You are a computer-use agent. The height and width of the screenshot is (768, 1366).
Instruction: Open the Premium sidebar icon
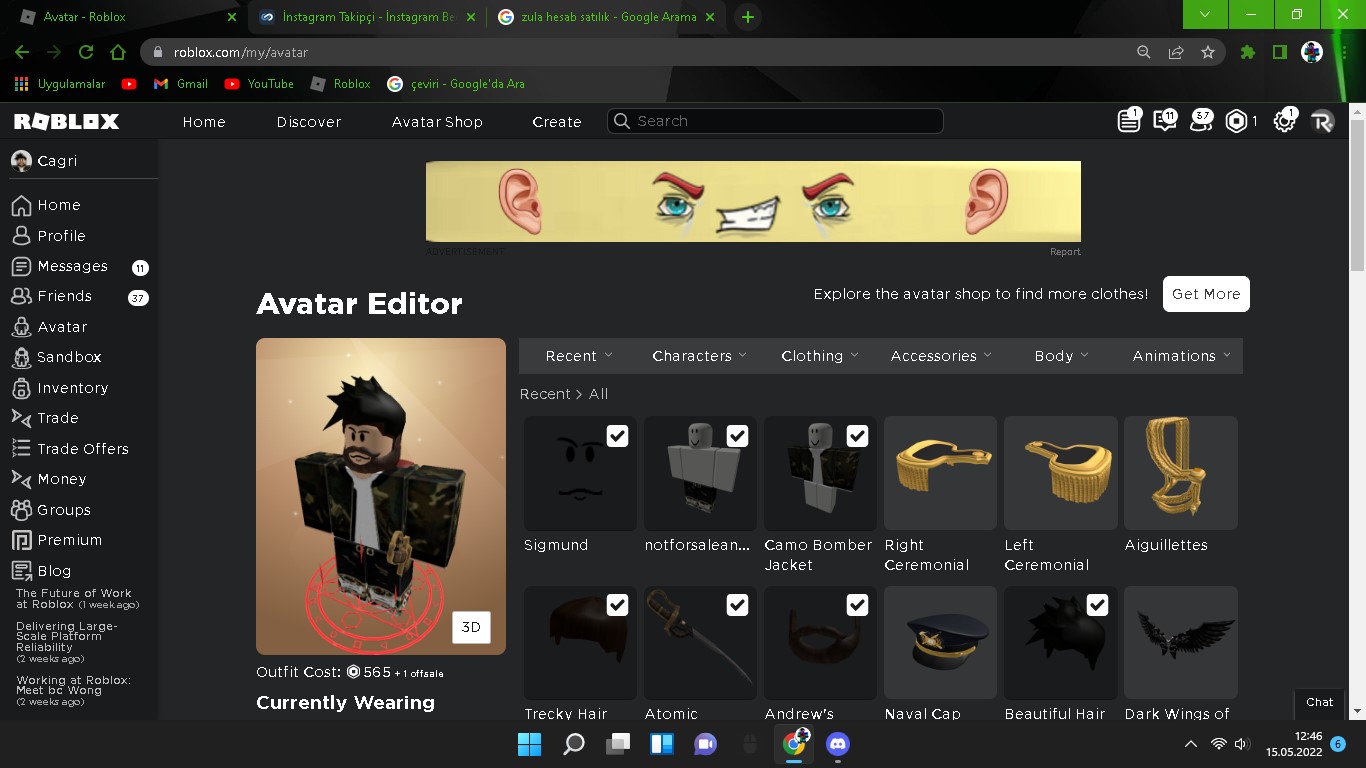[21, 540]
